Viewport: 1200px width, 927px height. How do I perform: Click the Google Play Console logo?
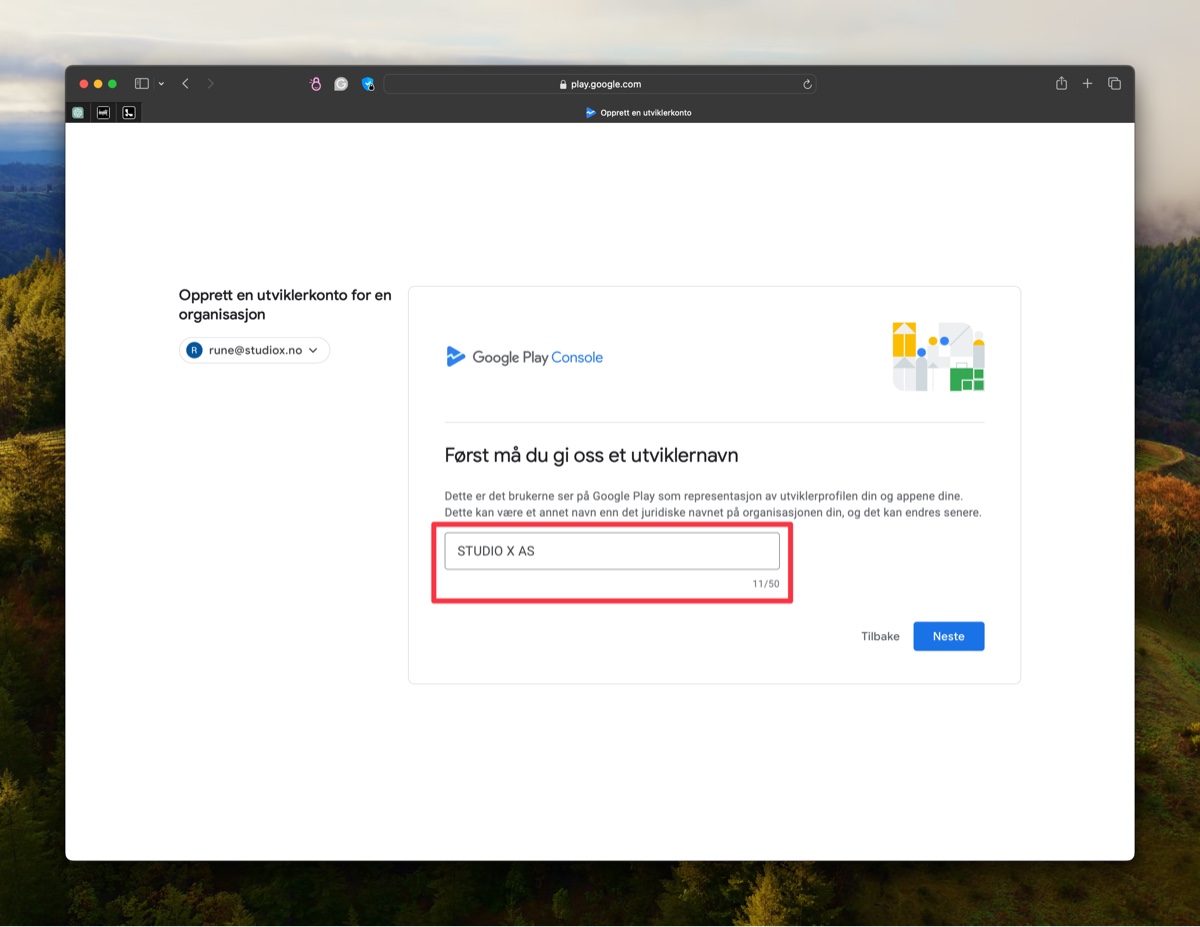pyautogui.click(x=524, y=357)
